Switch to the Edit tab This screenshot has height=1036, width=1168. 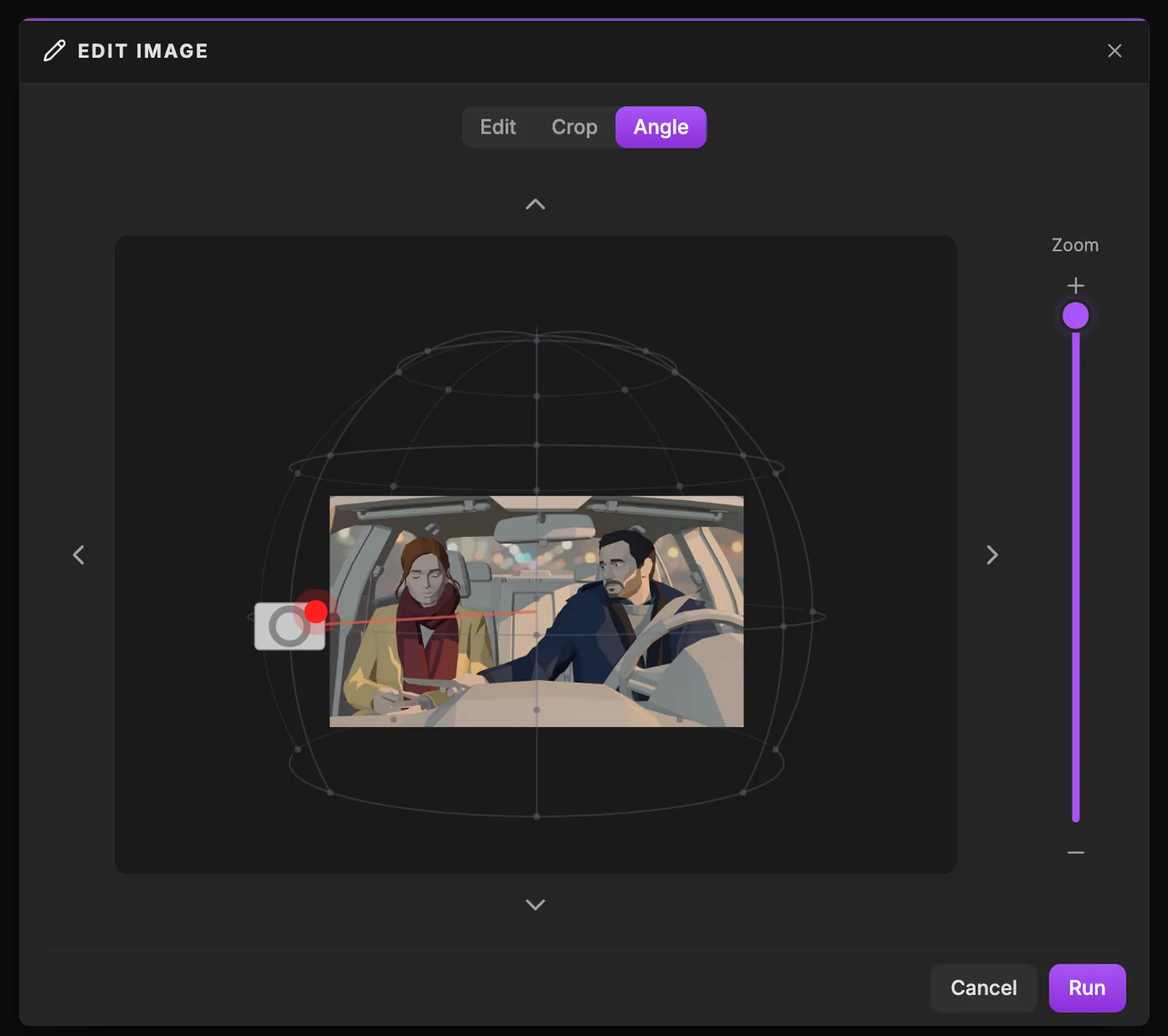(498, 127)
